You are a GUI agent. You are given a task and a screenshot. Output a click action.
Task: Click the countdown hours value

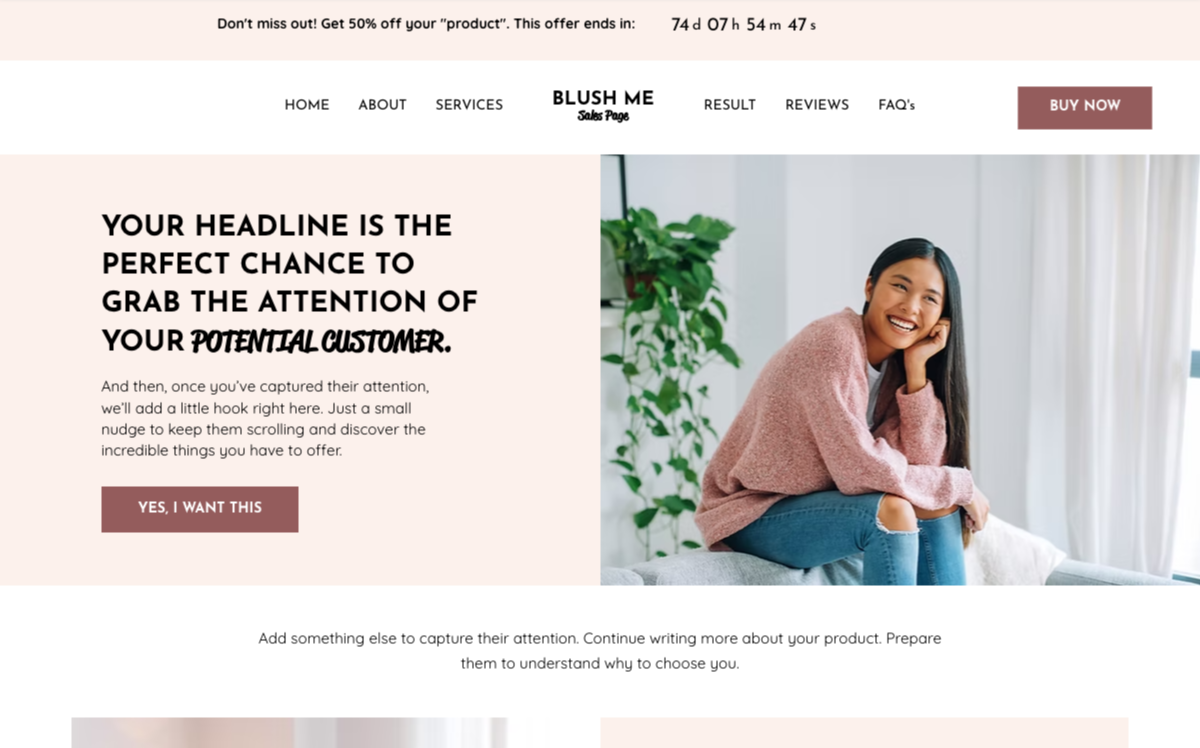coord(717,24)
